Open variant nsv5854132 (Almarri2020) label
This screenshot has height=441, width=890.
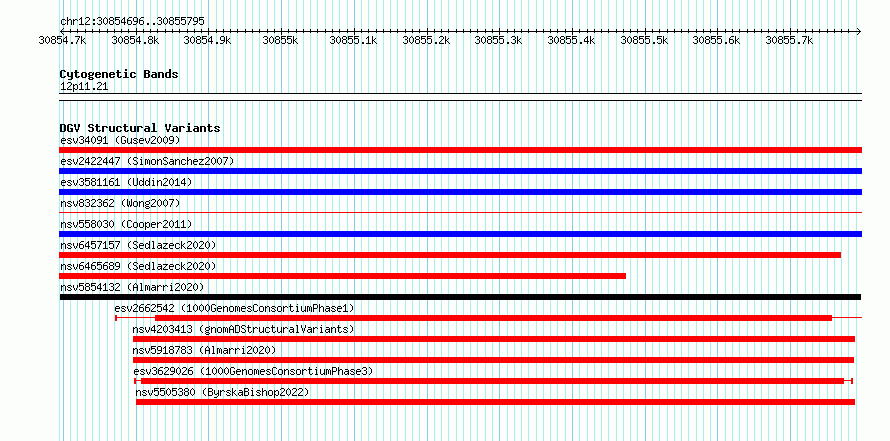point(132,287)
